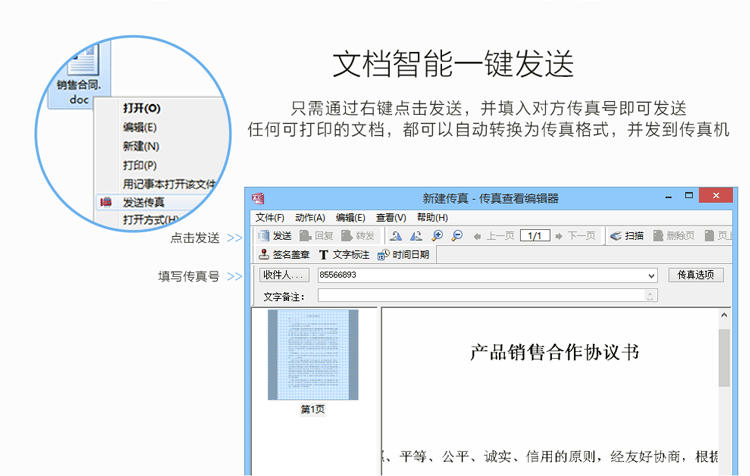Click the 扫描 (Scan) toolbar icon
This screenshot has height=476, width=750.
pos(627,236)
